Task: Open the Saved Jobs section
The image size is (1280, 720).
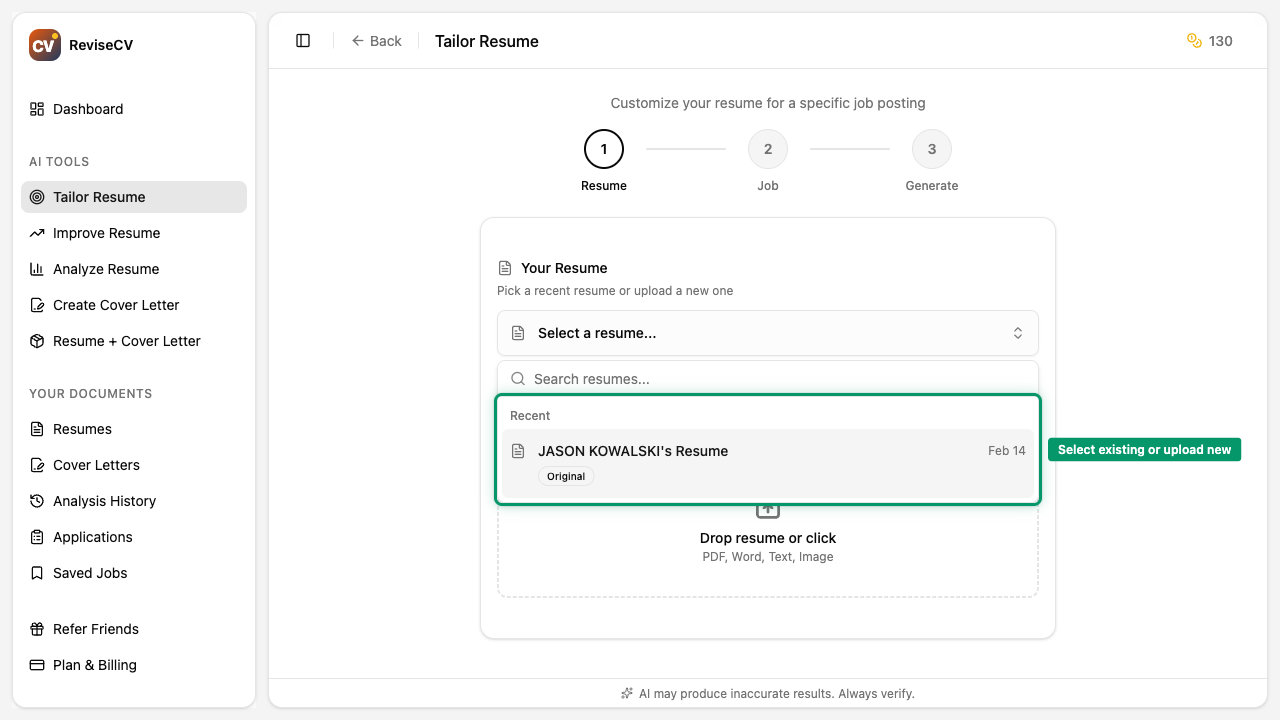Action: click(89, 573)
